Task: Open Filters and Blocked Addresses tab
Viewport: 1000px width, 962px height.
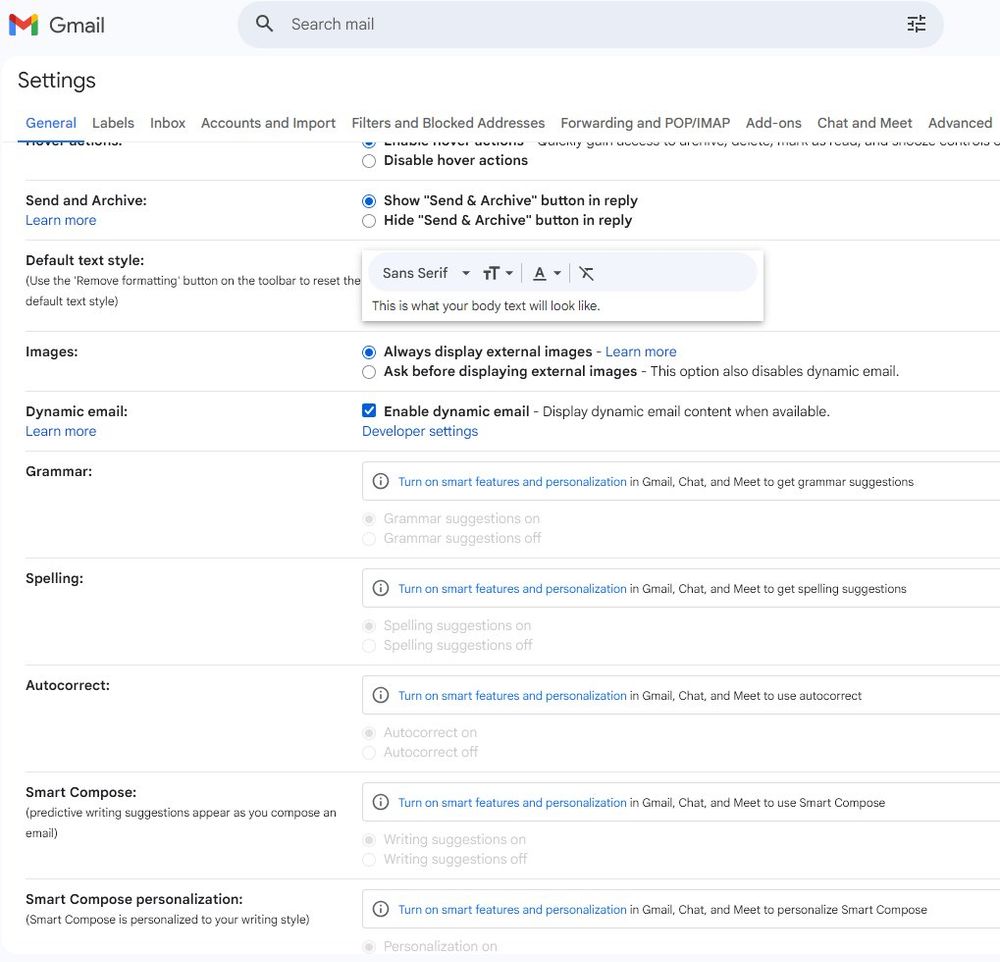Action: 448,123
